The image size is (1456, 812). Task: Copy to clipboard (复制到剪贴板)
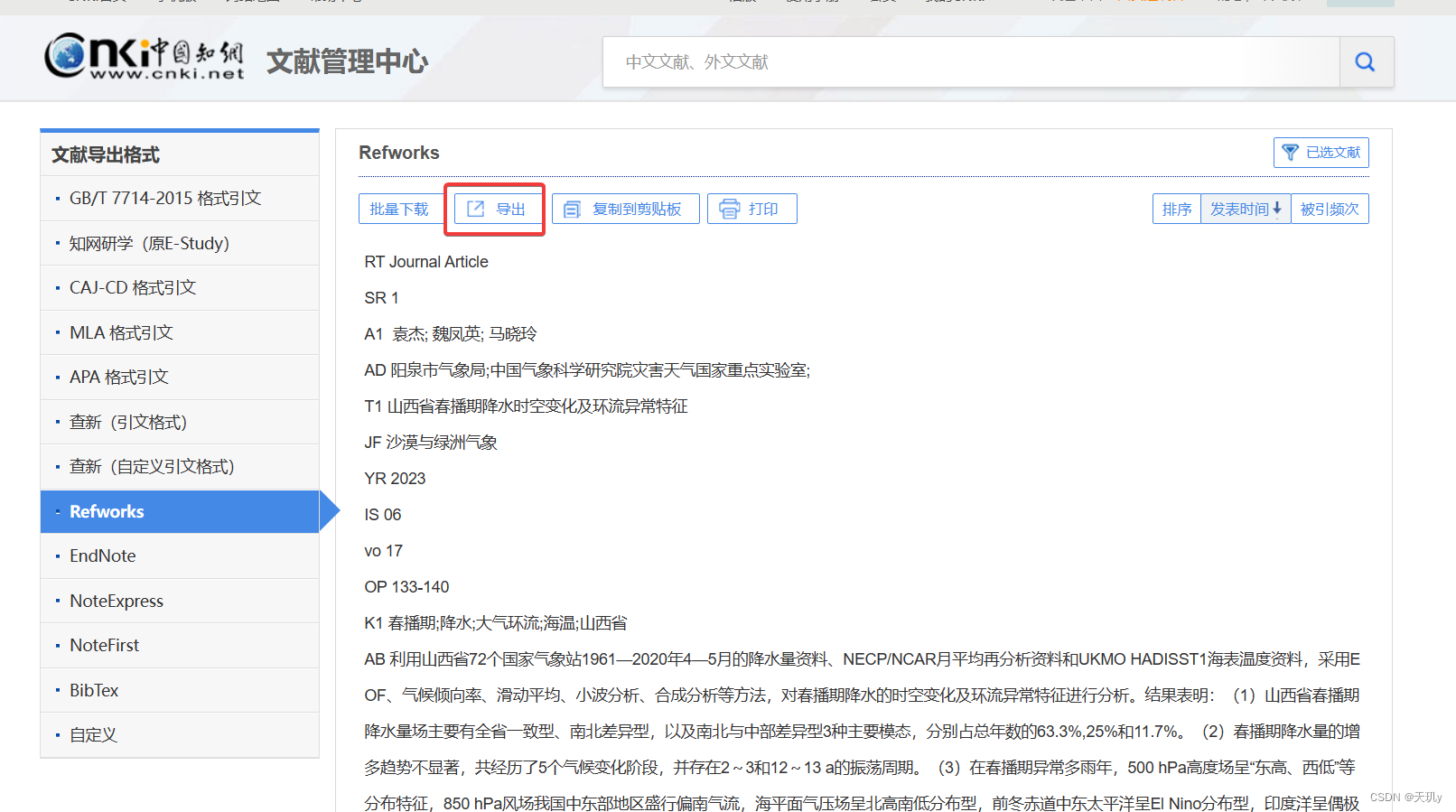point(625,209)
